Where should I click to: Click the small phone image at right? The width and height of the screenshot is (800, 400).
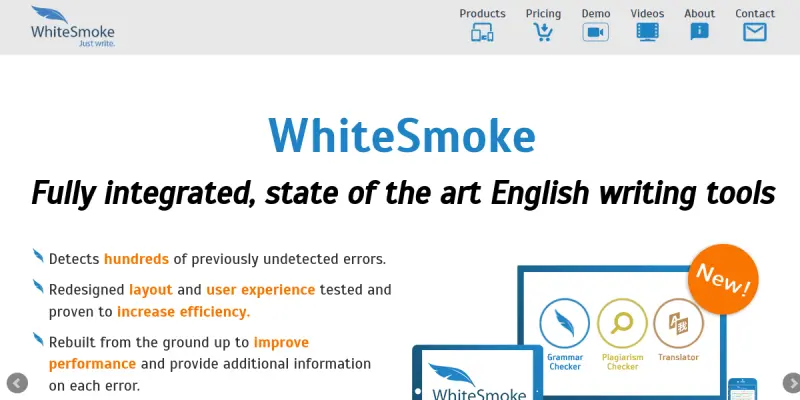[x=742, y=389]
